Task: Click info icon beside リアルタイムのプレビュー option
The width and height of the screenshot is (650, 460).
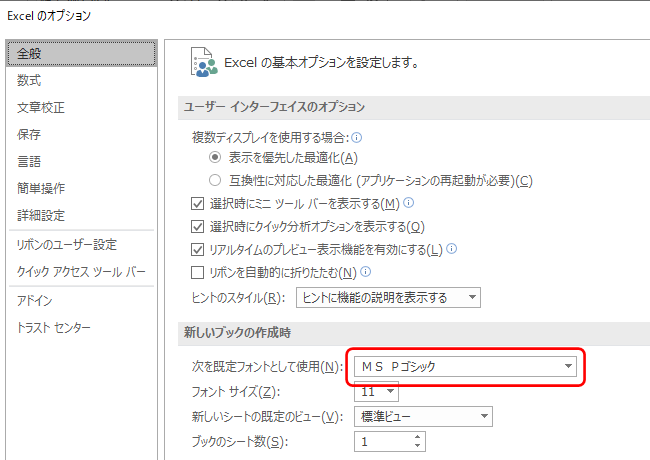Action: tap(451, 248)
